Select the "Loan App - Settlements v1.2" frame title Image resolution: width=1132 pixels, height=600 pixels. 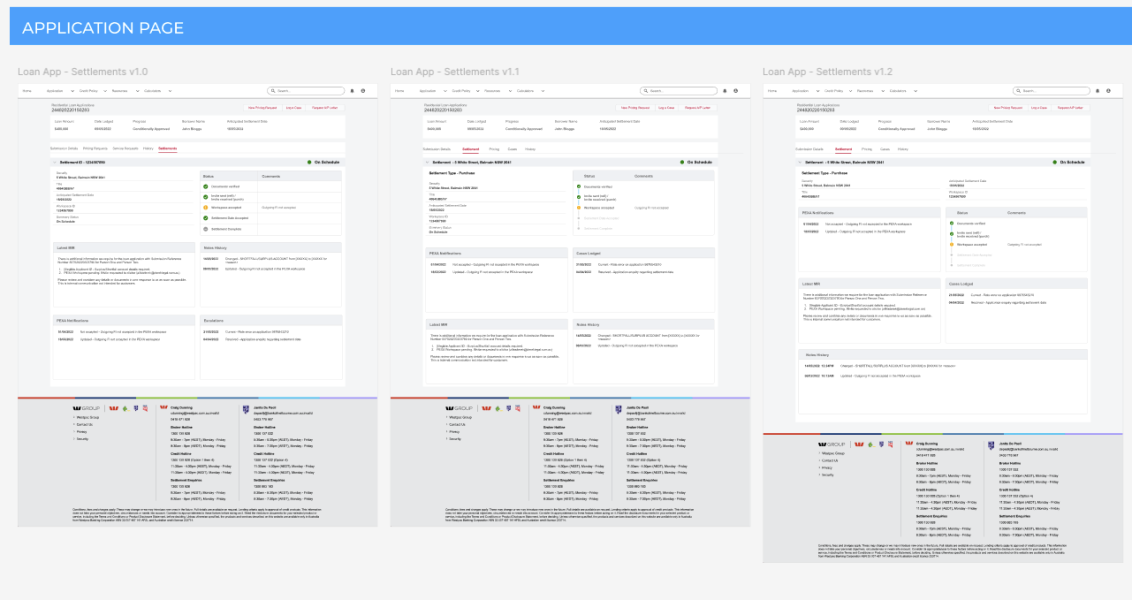(827, 71)
